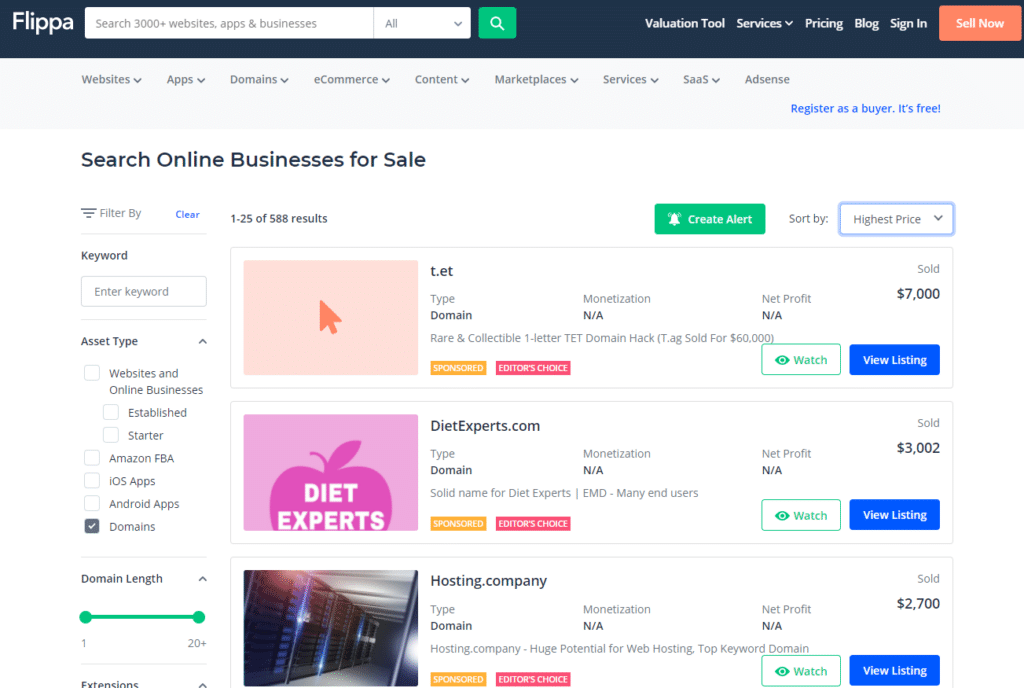Click the $7,000 sold price
The image size is (1024, 688).
click(918, 294)
